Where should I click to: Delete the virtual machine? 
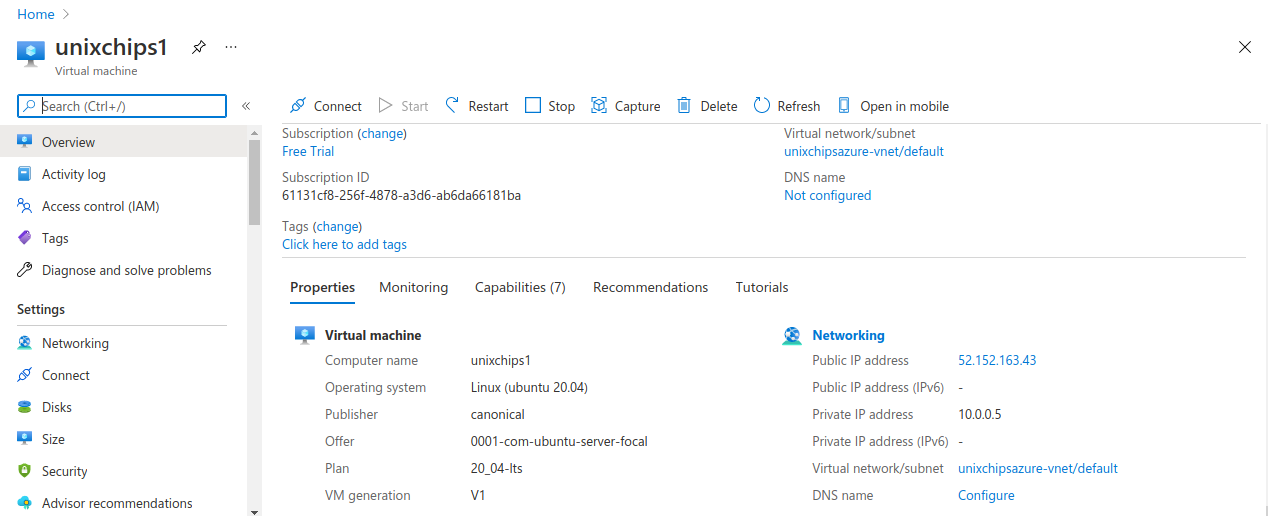(x=707, y=106)
